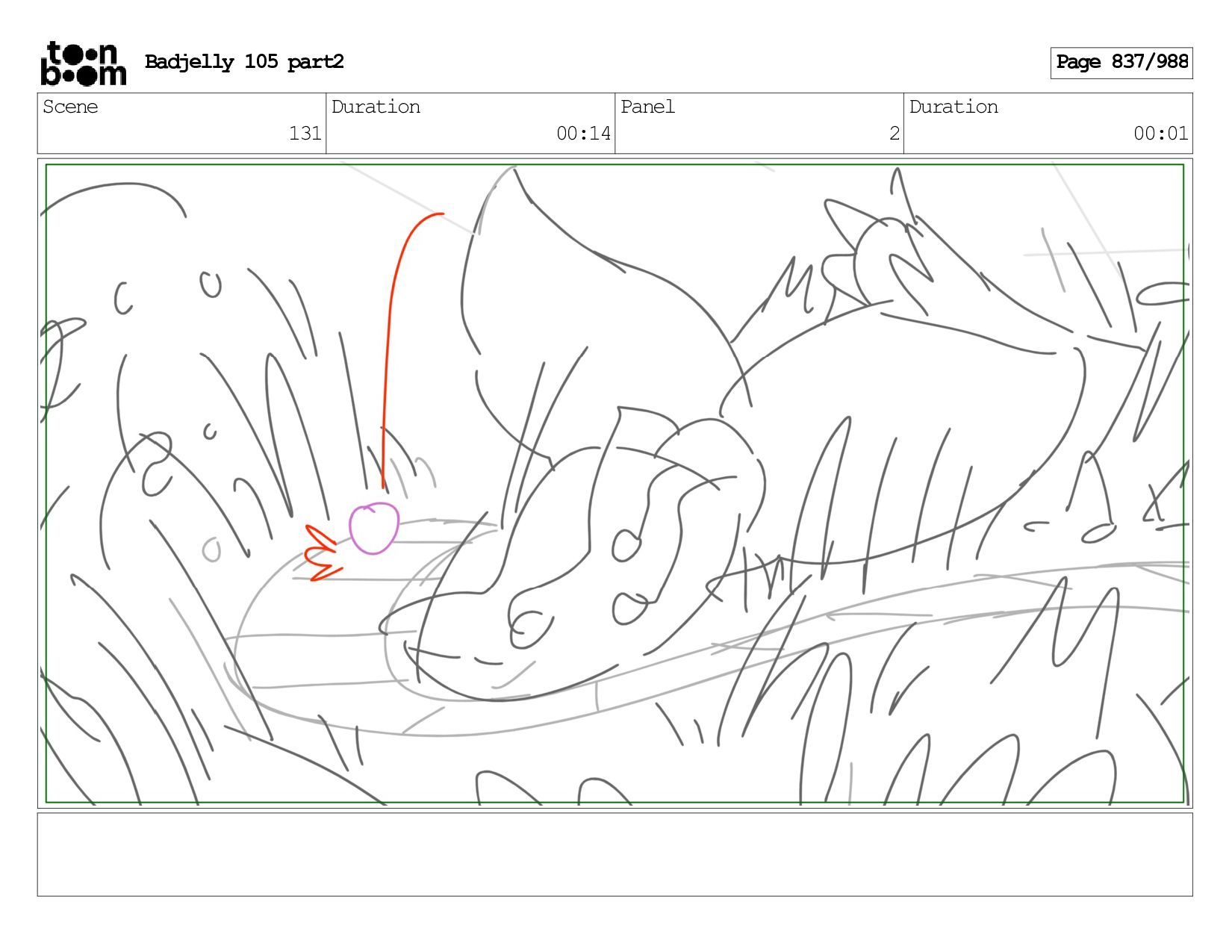Viewport: 1232px width, 952px height.
Task: Click the scene Duration 00:14 value
Action: tap(583, 134)
